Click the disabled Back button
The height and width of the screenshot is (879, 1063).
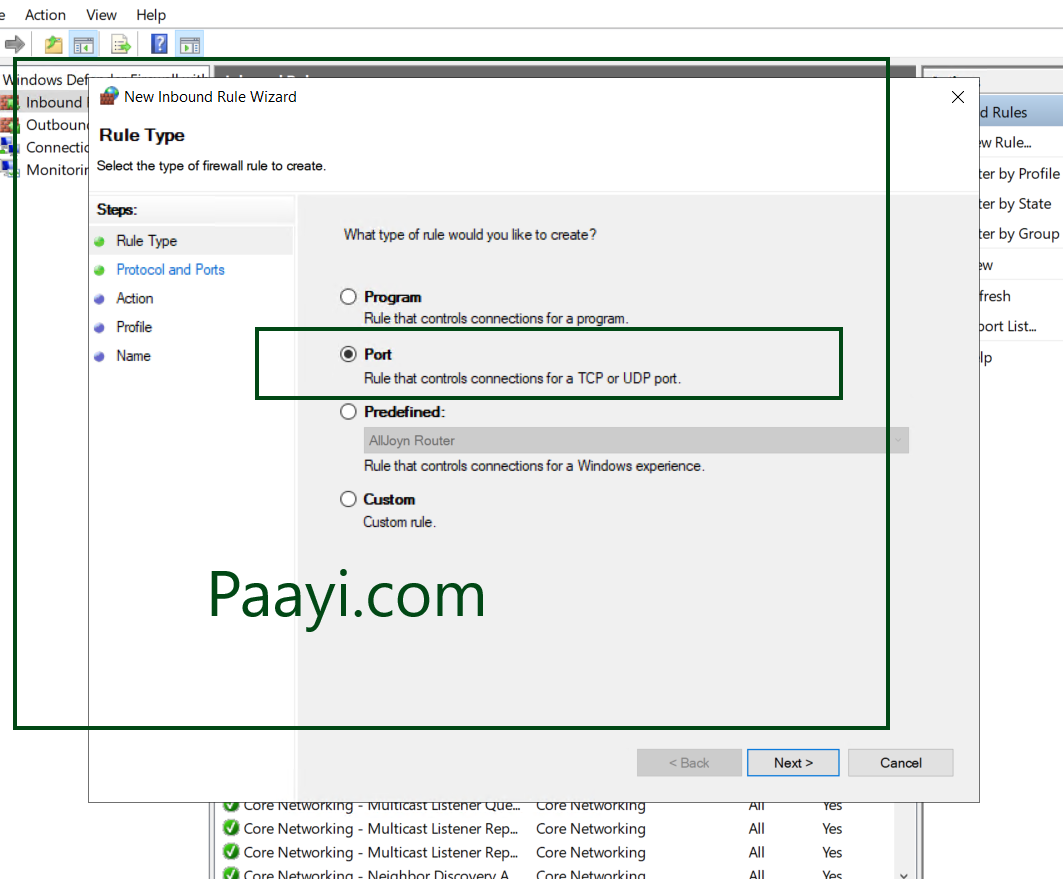(x=689, y=763)
